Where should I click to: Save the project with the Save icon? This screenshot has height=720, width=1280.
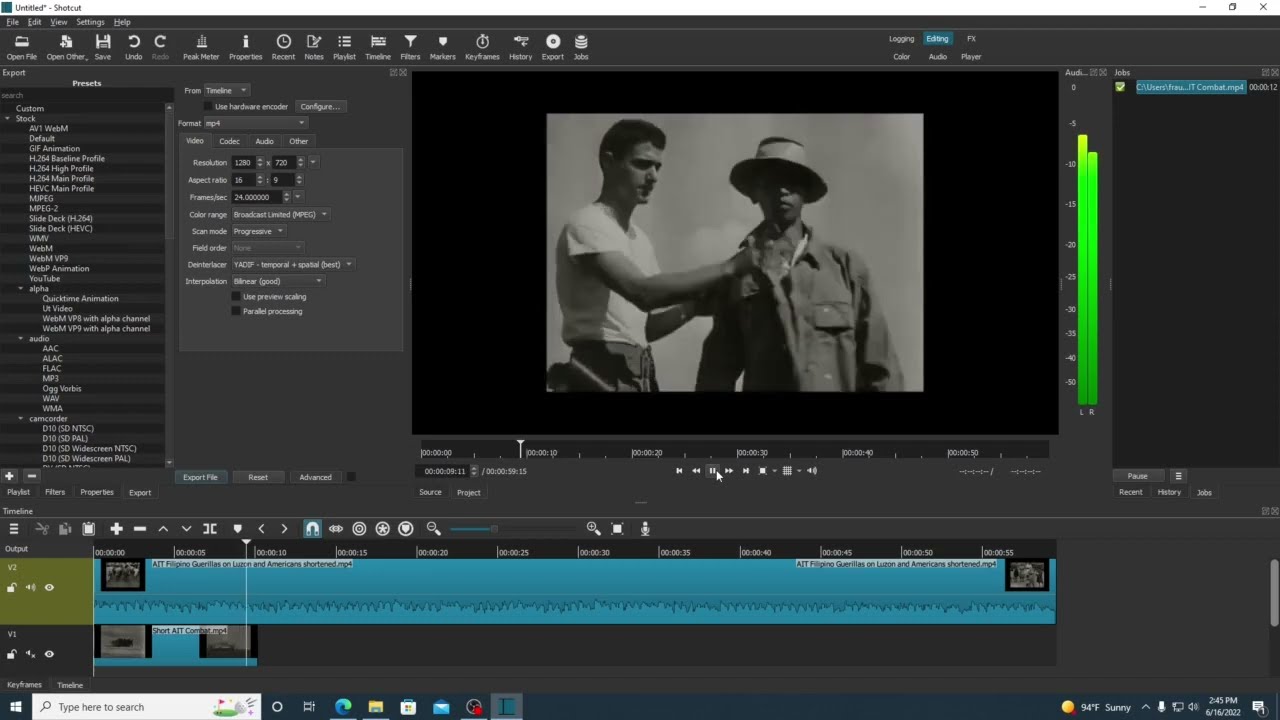102,46
